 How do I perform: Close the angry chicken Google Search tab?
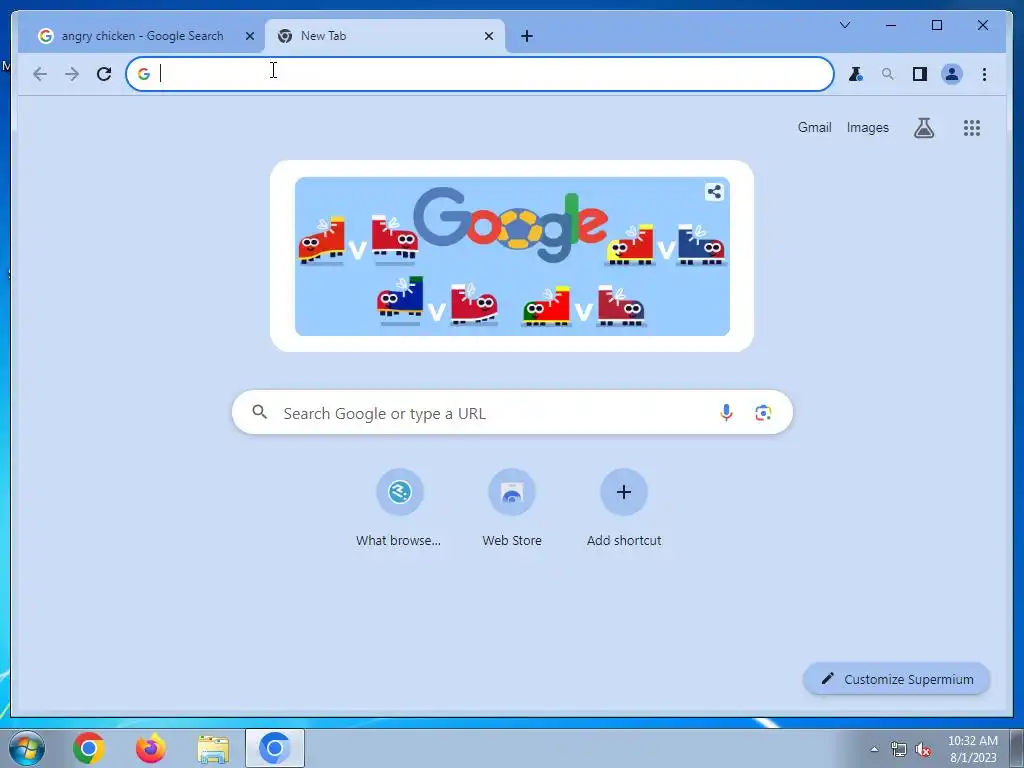click(x=249, y=37)
